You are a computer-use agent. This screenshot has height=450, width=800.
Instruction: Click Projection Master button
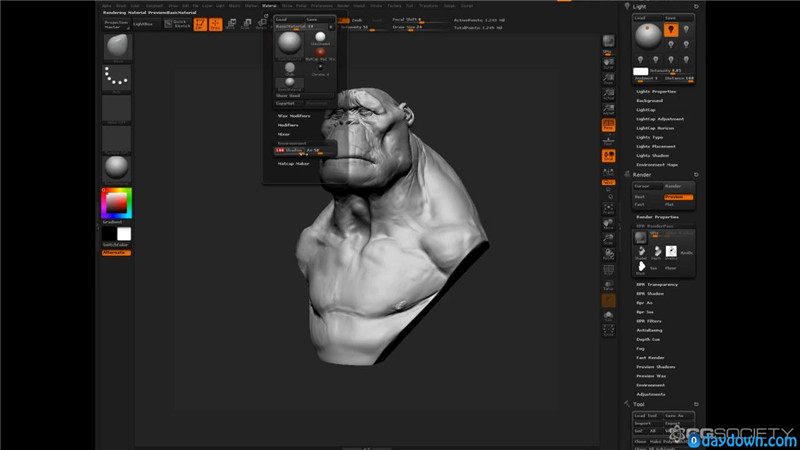coord(116,24)
